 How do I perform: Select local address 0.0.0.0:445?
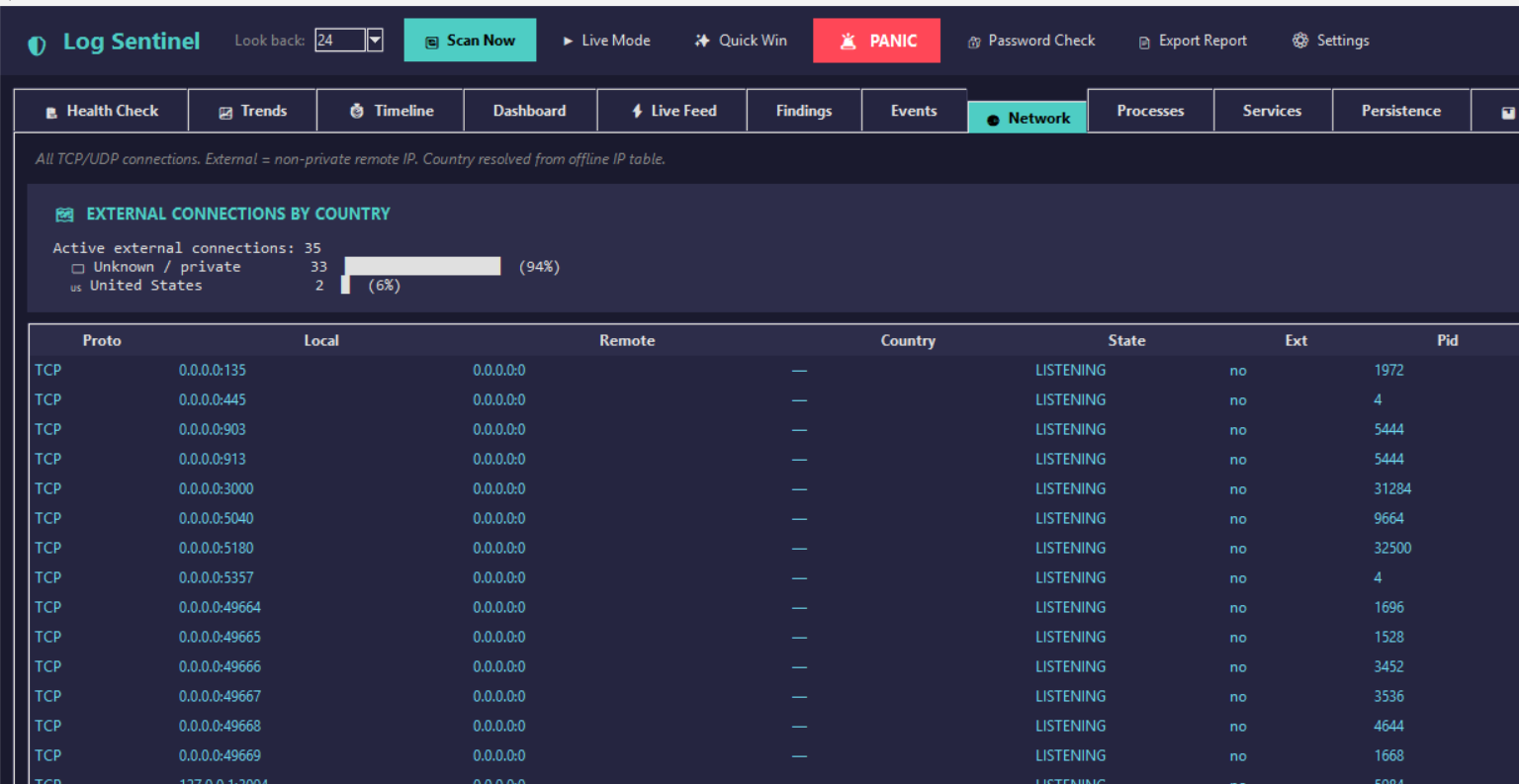(213, 399)
